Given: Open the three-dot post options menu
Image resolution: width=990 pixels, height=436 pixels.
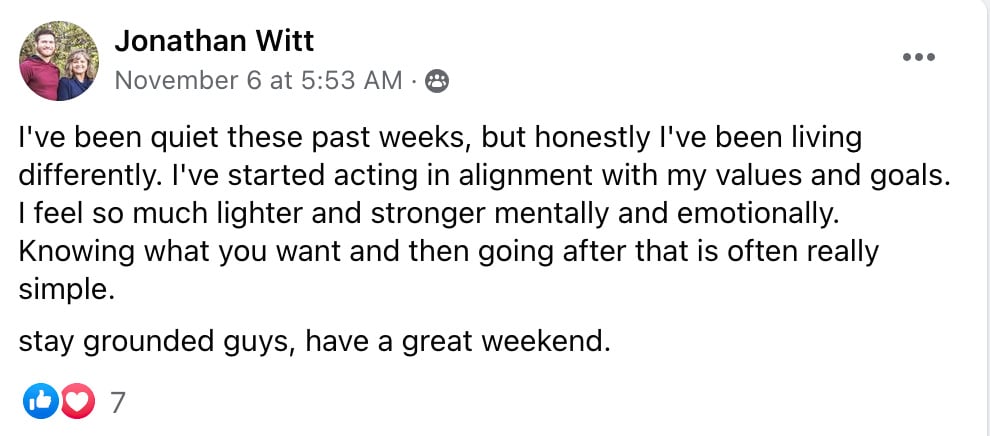Looking at the screenshot, I should pos(918,57).
